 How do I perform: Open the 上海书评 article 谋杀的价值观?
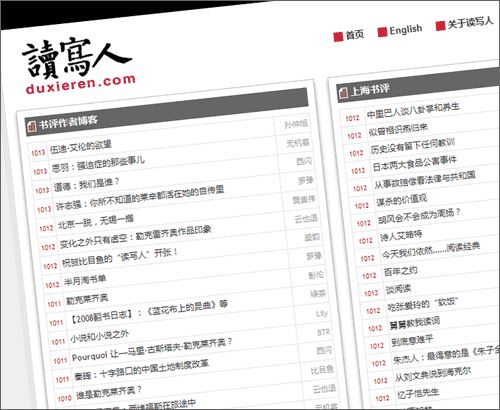pyautogui.click(x=401, y=200)
